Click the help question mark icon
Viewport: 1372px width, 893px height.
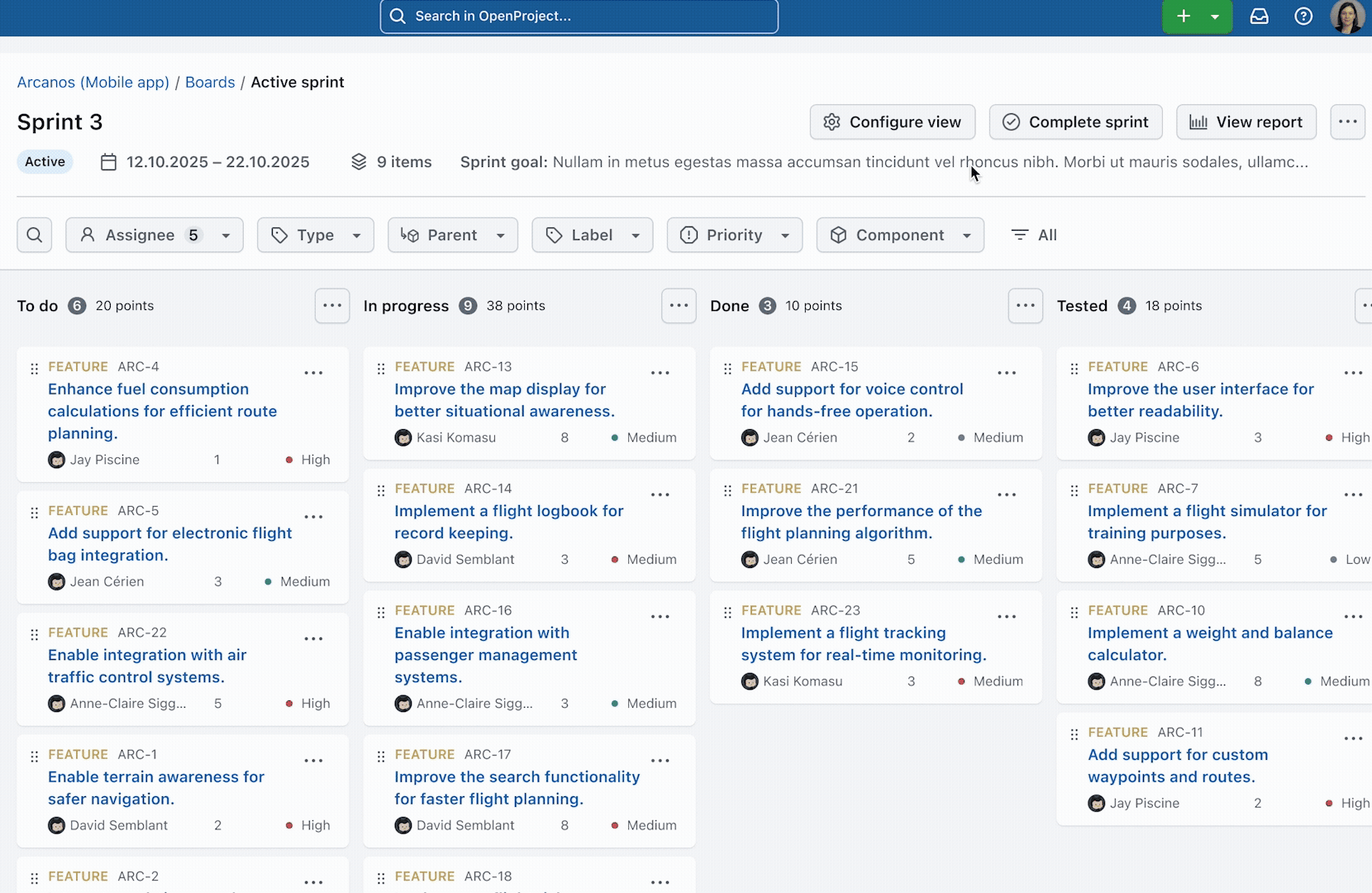(x=1303, y=17)
